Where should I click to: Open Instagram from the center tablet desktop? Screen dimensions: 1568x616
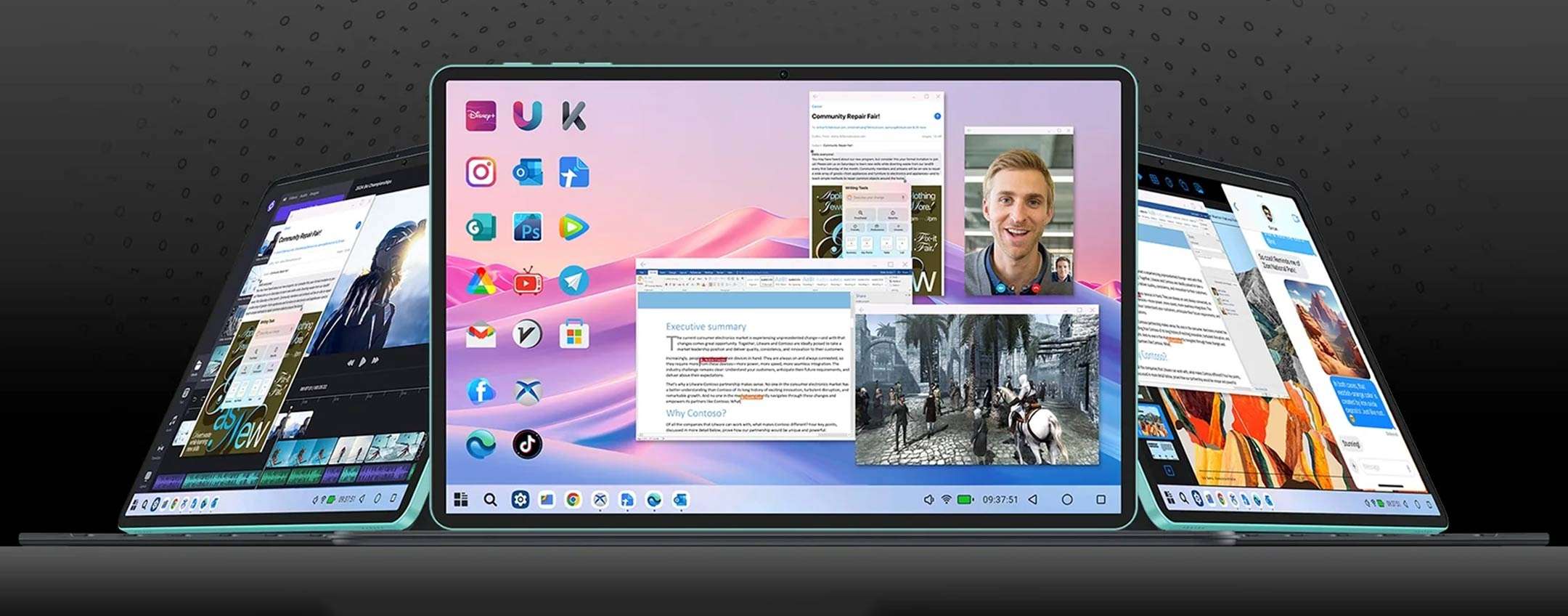pyautogui.click(x=481, y=172)
